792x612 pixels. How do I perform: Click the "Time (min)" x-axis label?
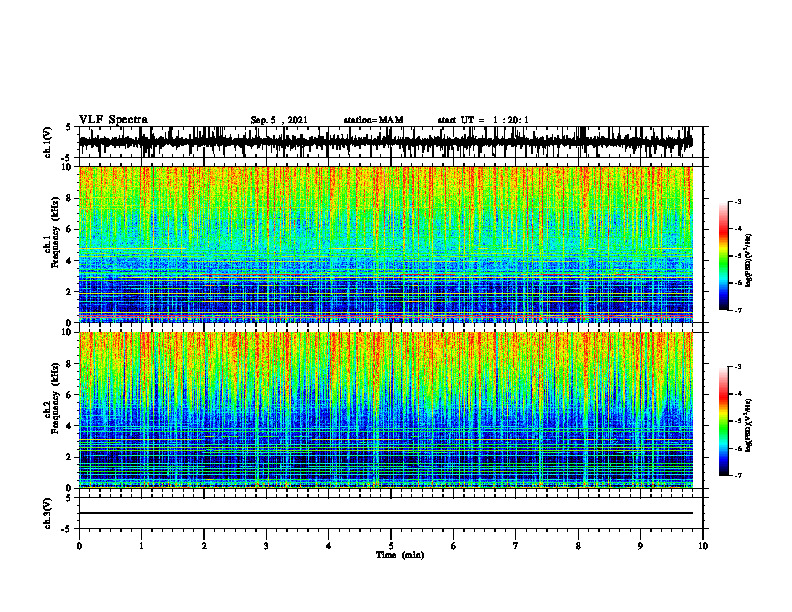point(400,555)
